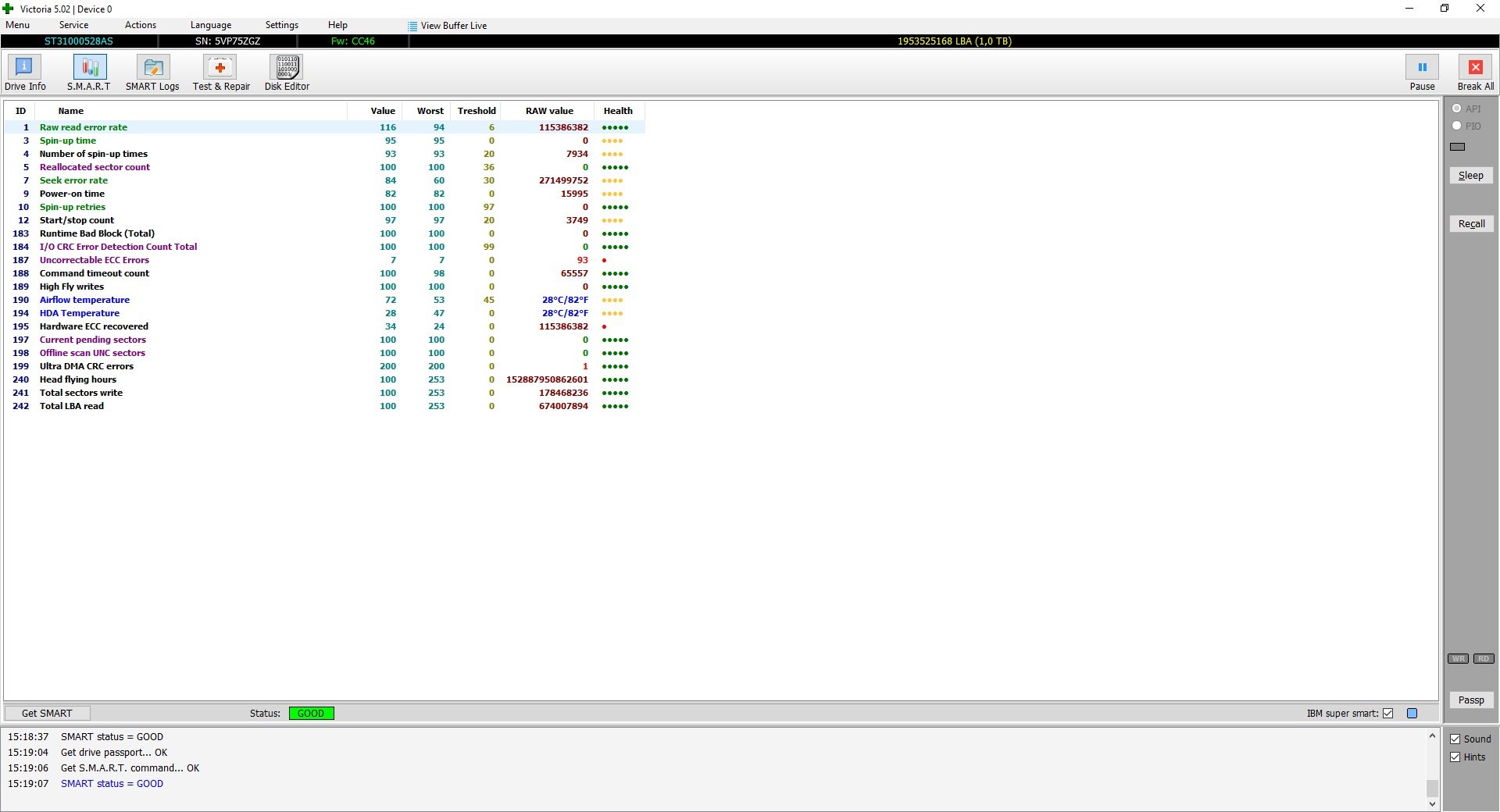Launch the Disk Editor tool

coord(287,67)
